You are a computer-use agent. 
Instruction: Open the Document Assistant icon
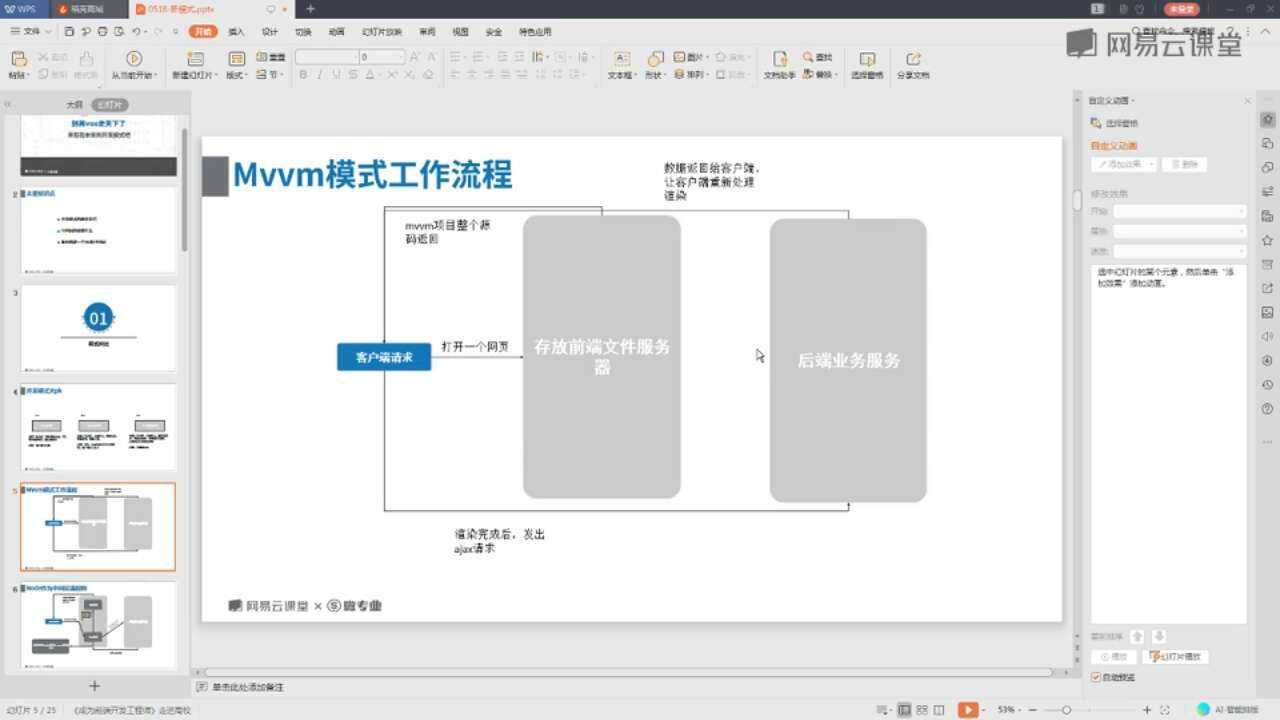point(779,58)
